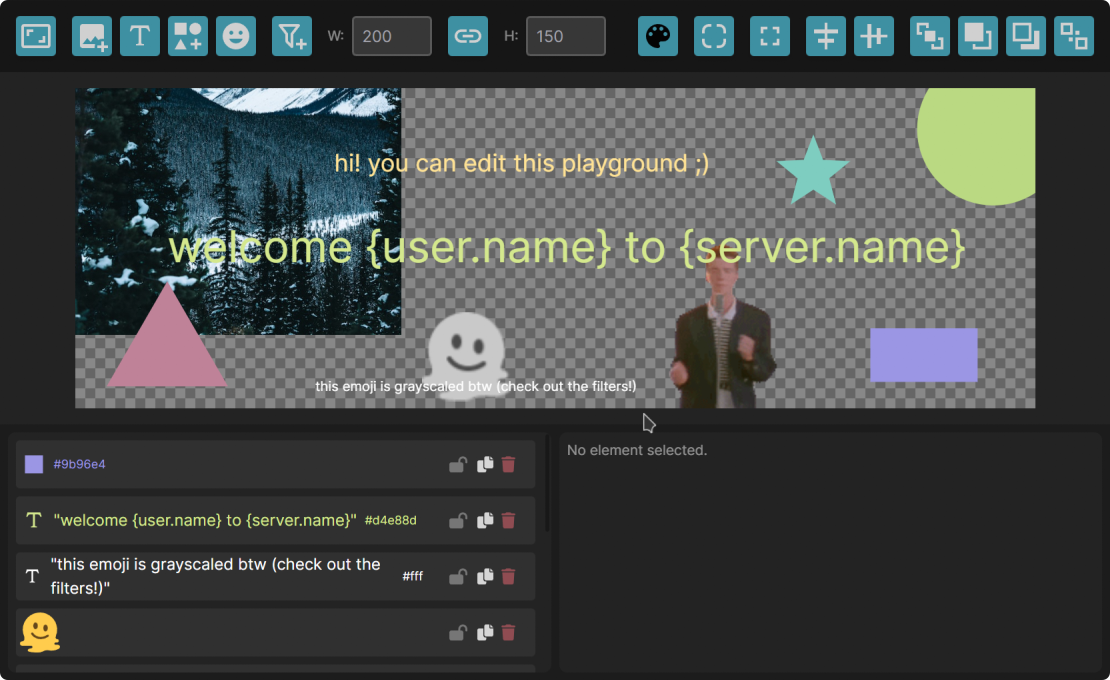
Task: Open the color palette tool
Action: [657, 36]
